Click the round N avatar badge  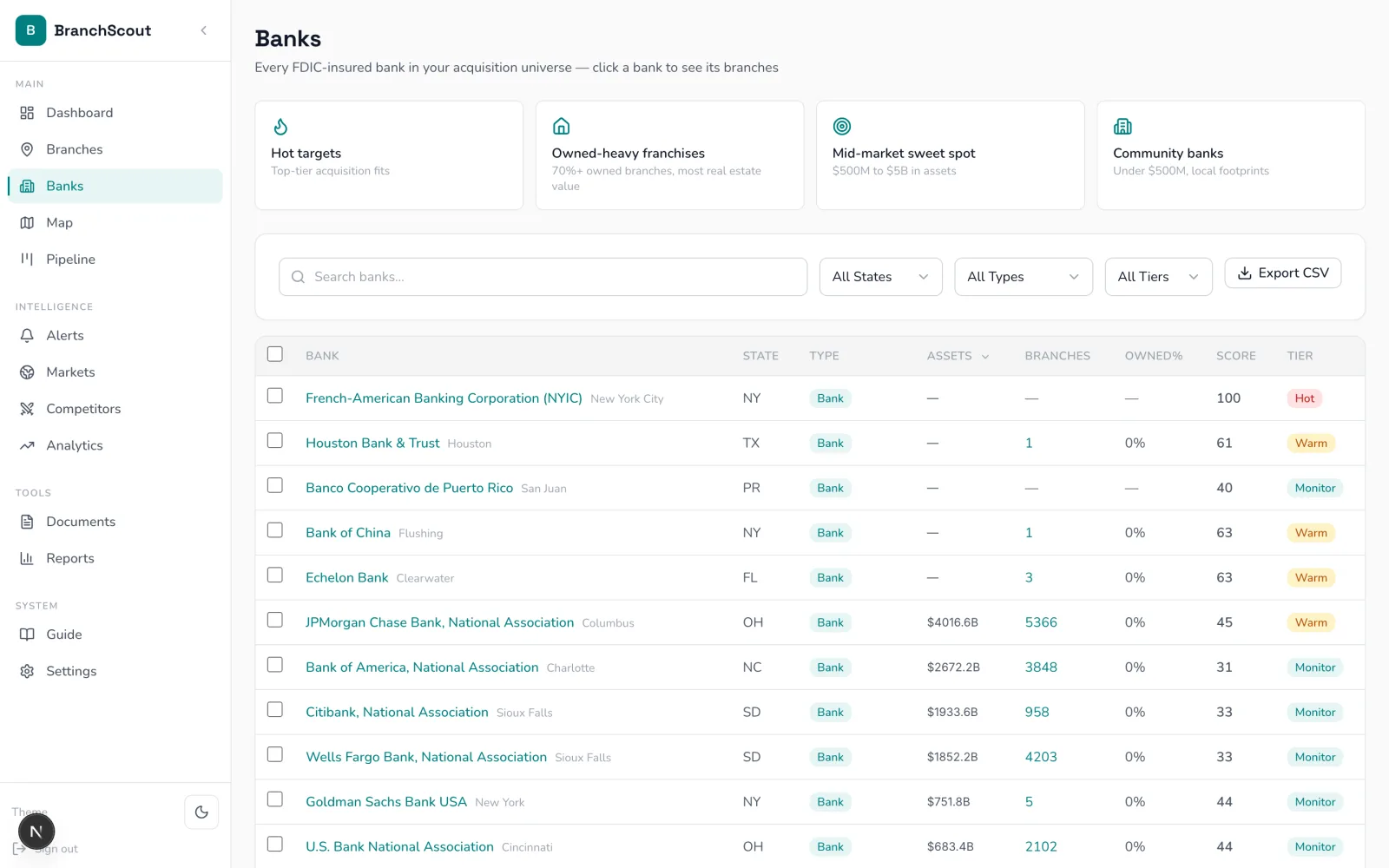[36, 832]
